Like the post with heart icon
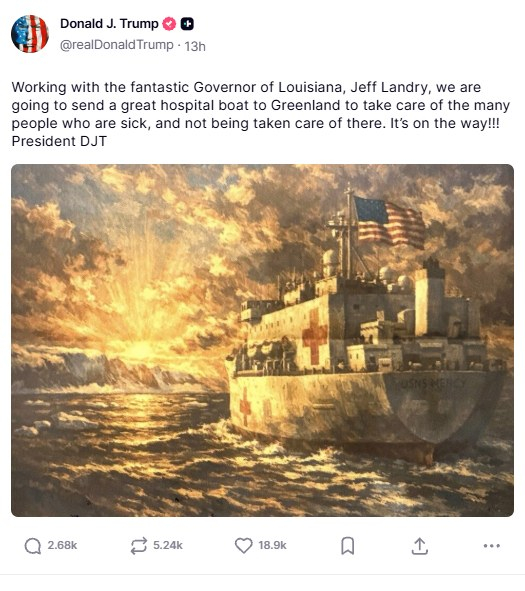This screenshot has height=591, width=525. [243, 545]
